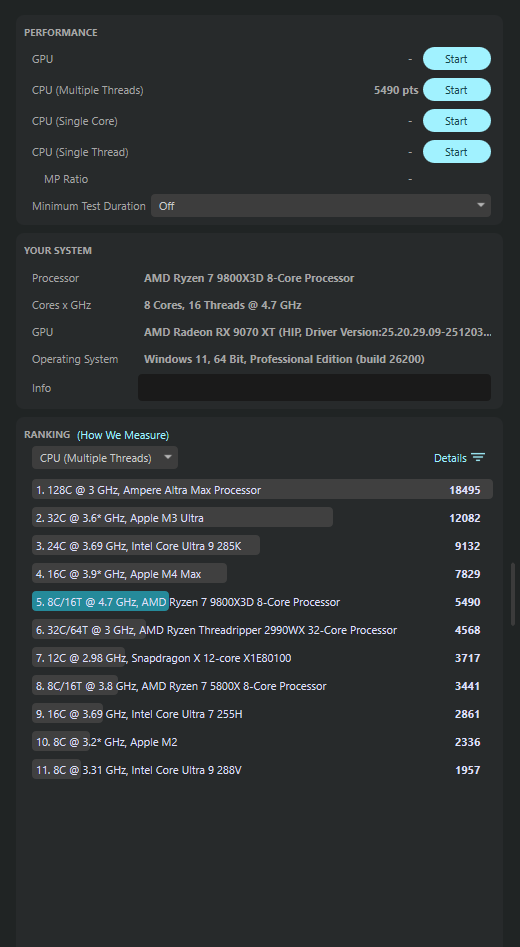520x947 pixels.
Task: Click the 5490 pts multi-thread score
Action: 396,90
